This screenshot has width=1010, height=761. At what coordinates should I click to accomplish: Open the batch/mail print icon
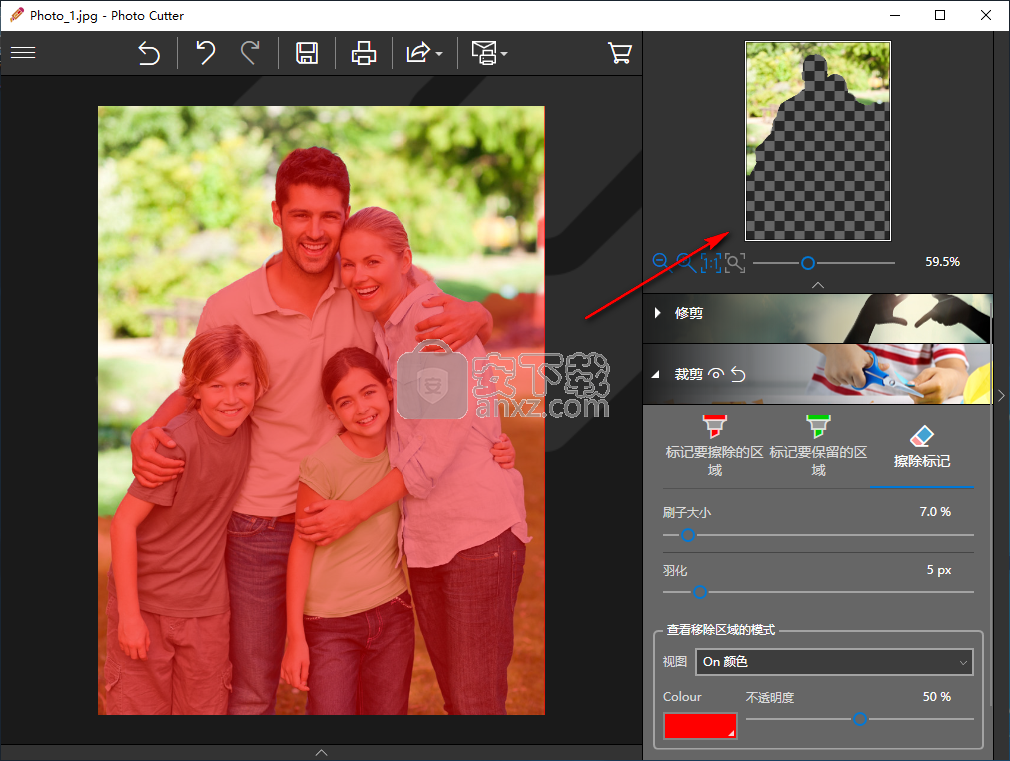pos(484,53)
